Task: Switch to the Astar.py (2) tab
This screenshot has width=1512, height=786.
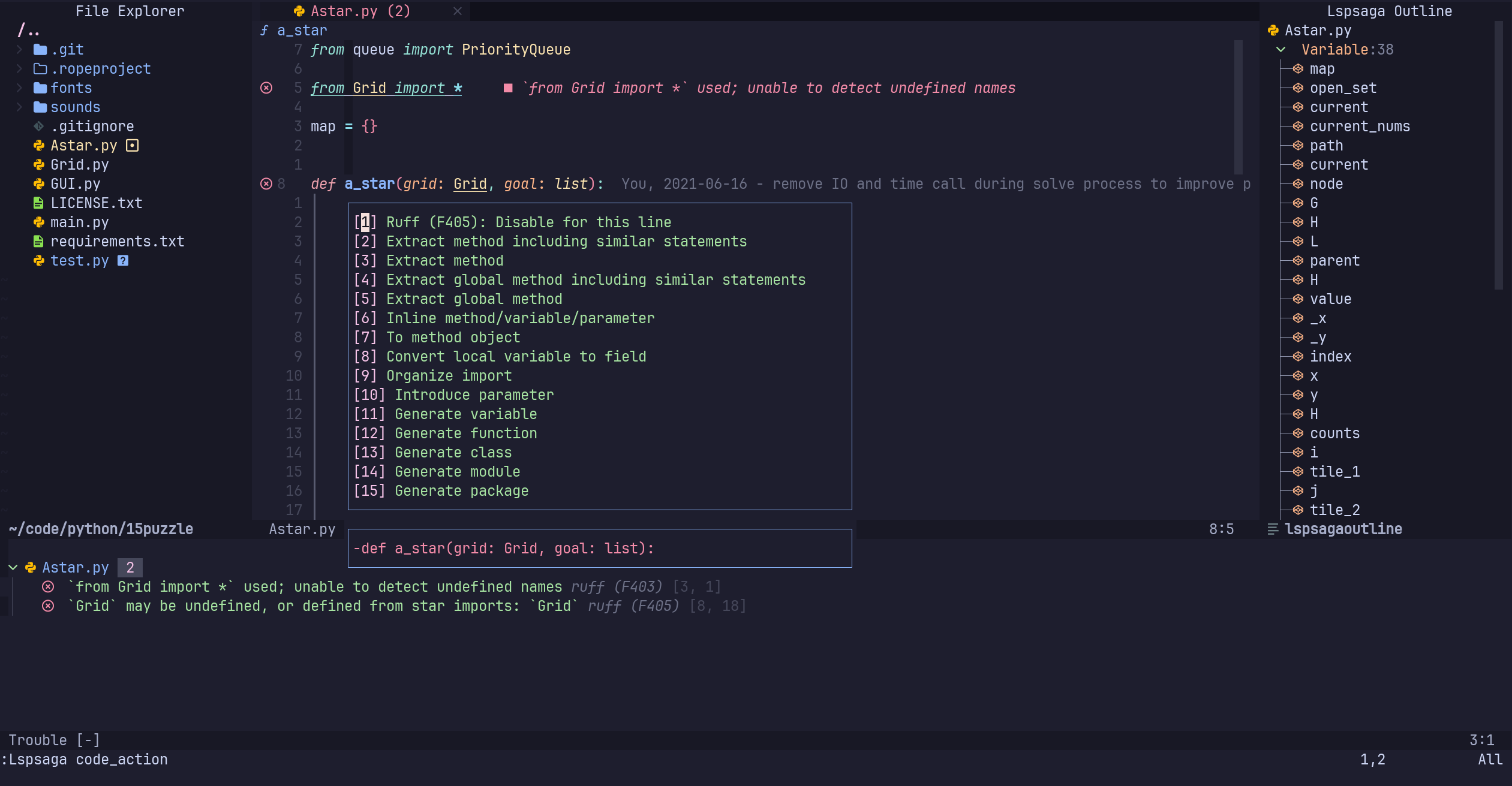Action: (360, 11)
